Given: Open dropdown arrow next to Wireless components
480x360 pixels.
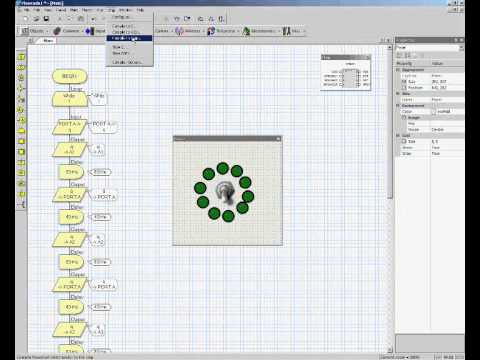Looking at the screenshot, I should [x=203, y=31].
